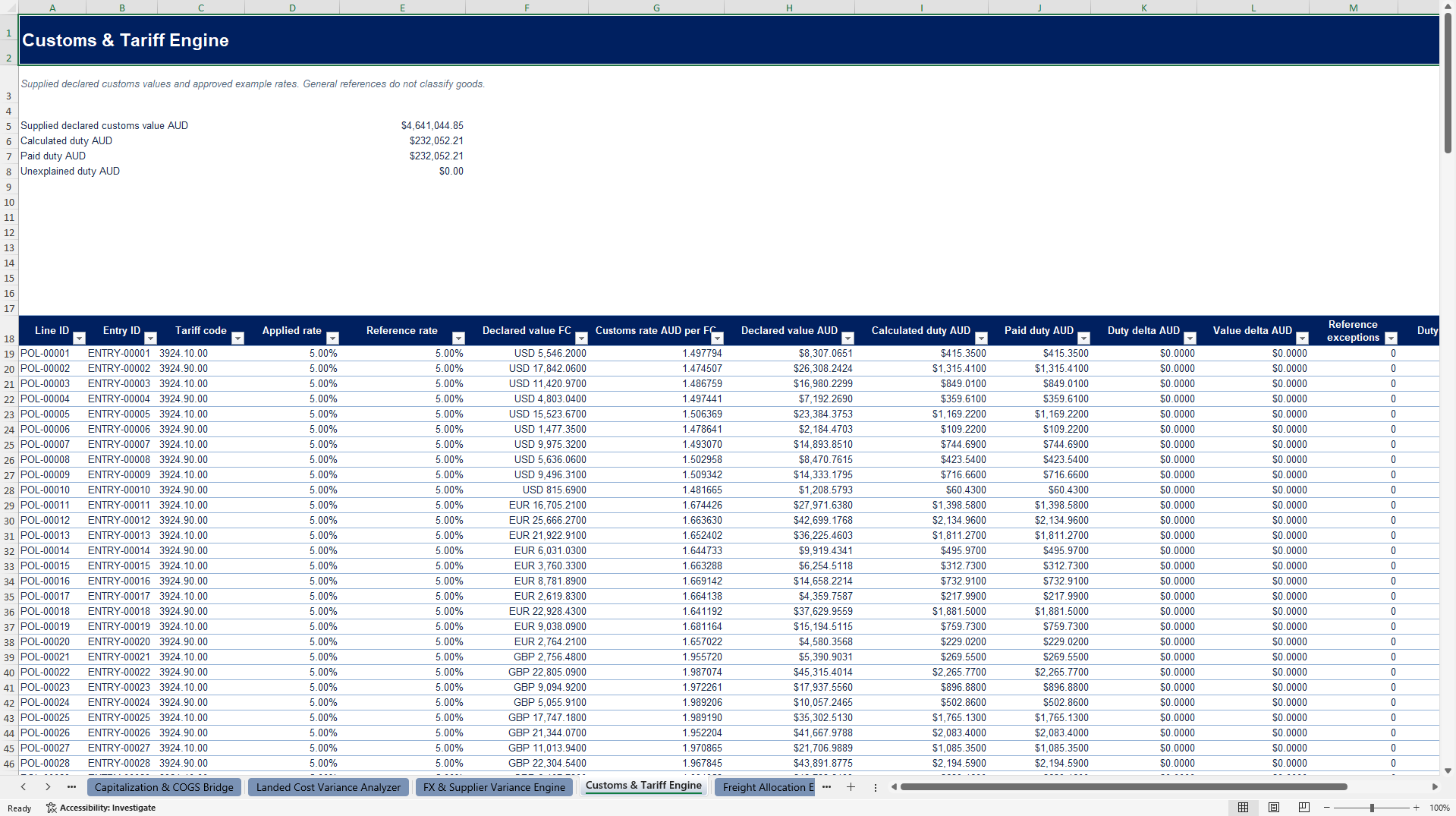Image resolution: width=1456 pixels, height=816 pixels.
Task: Add a new sheet with plus icon
Action: pyautogui.click(x=851, y=787)
